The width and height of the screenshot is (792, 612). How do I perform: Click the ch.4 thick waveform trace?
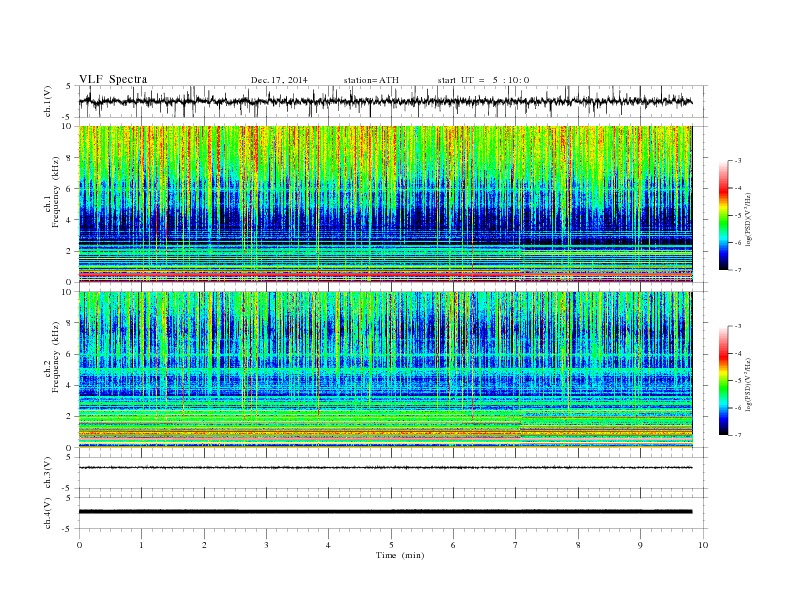click(x=385, y=512)
